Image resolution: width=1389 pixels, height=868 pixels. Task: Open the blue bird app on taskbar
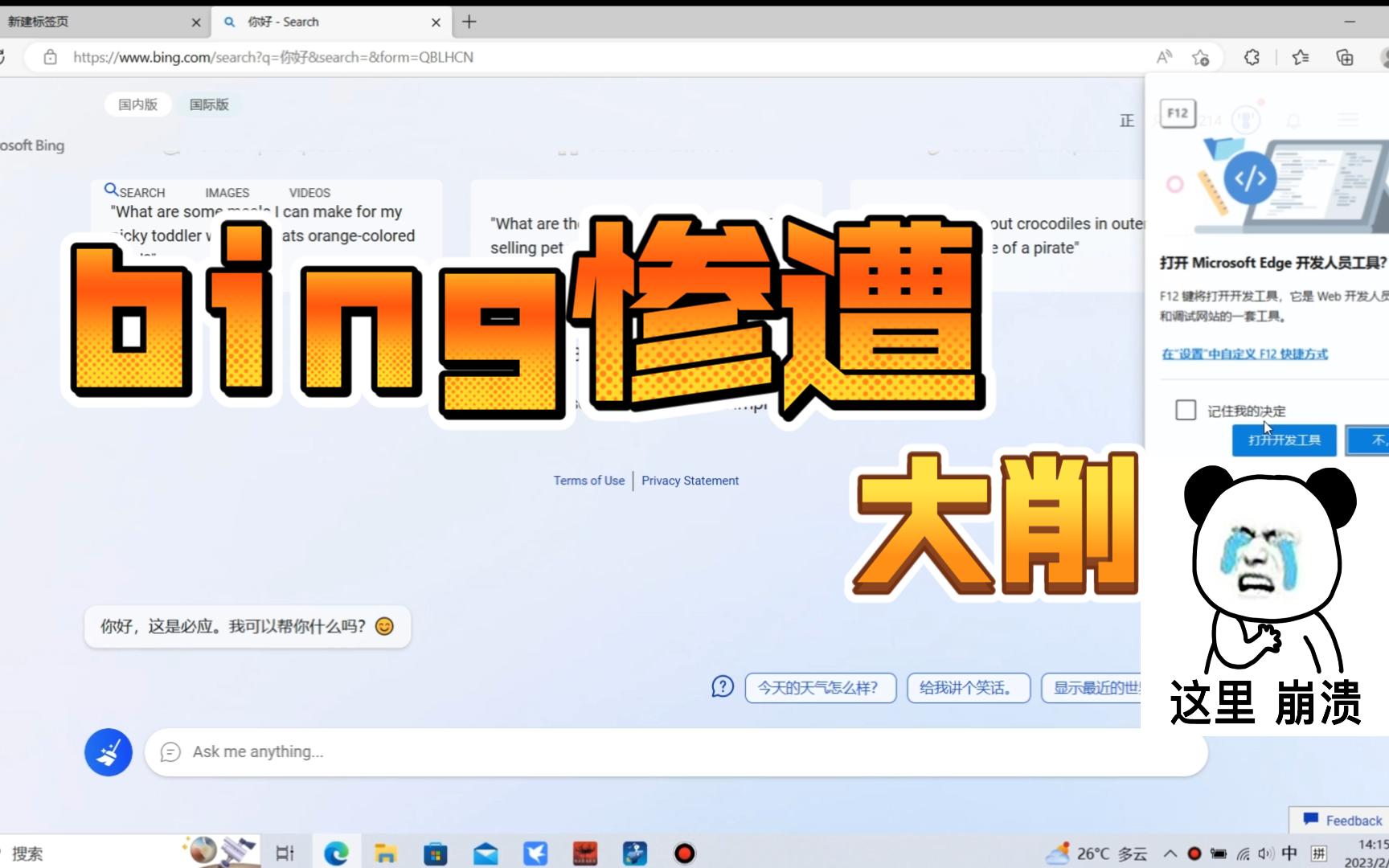coord(535,853)
